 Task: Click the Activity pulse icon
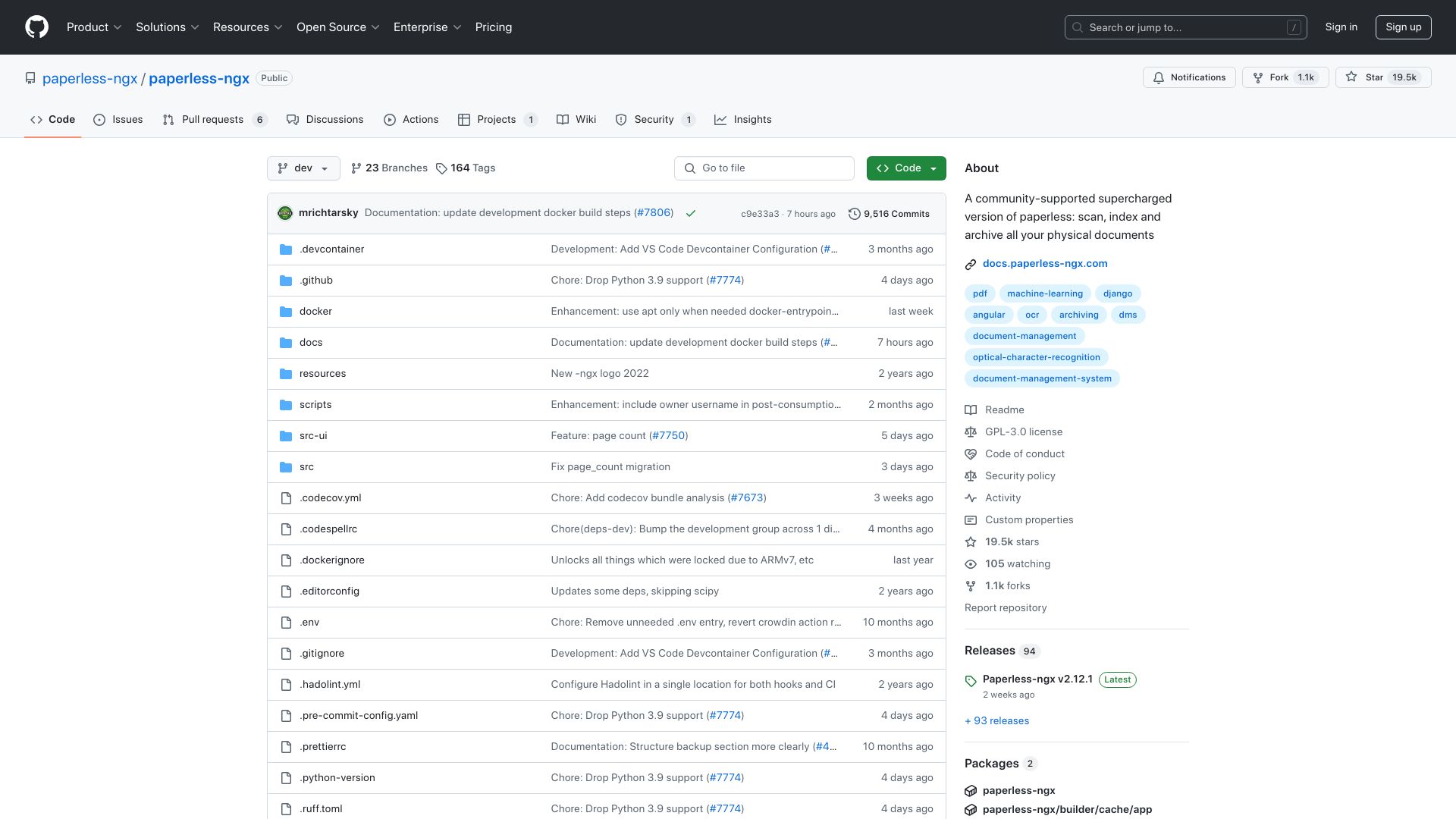coord(971,498)
